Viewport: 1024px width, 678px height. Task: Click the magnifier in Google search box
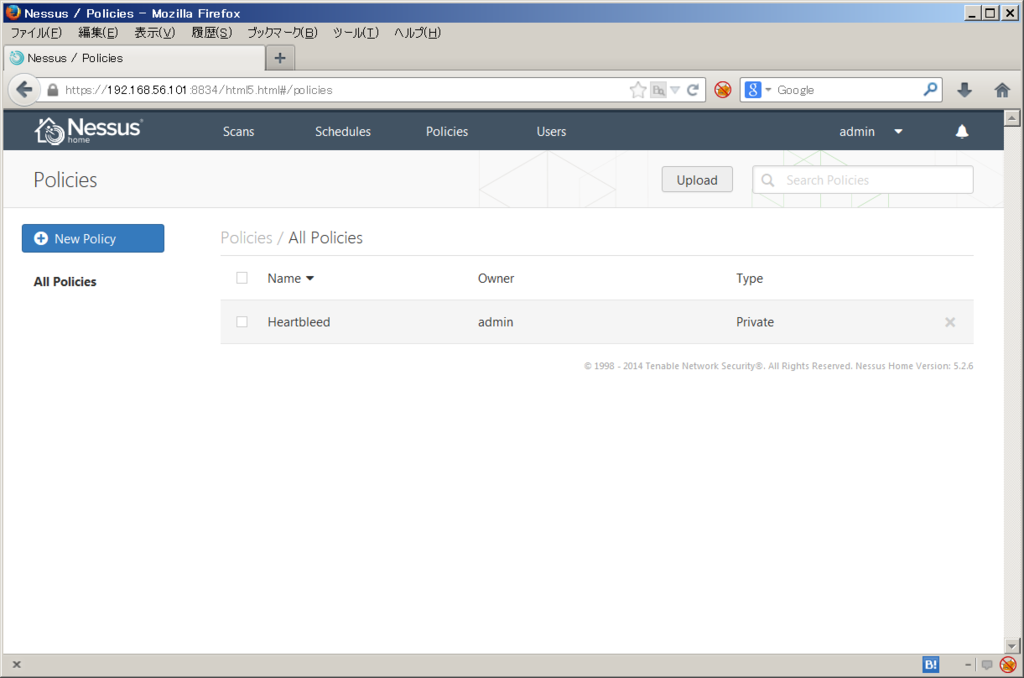[930, 89]
